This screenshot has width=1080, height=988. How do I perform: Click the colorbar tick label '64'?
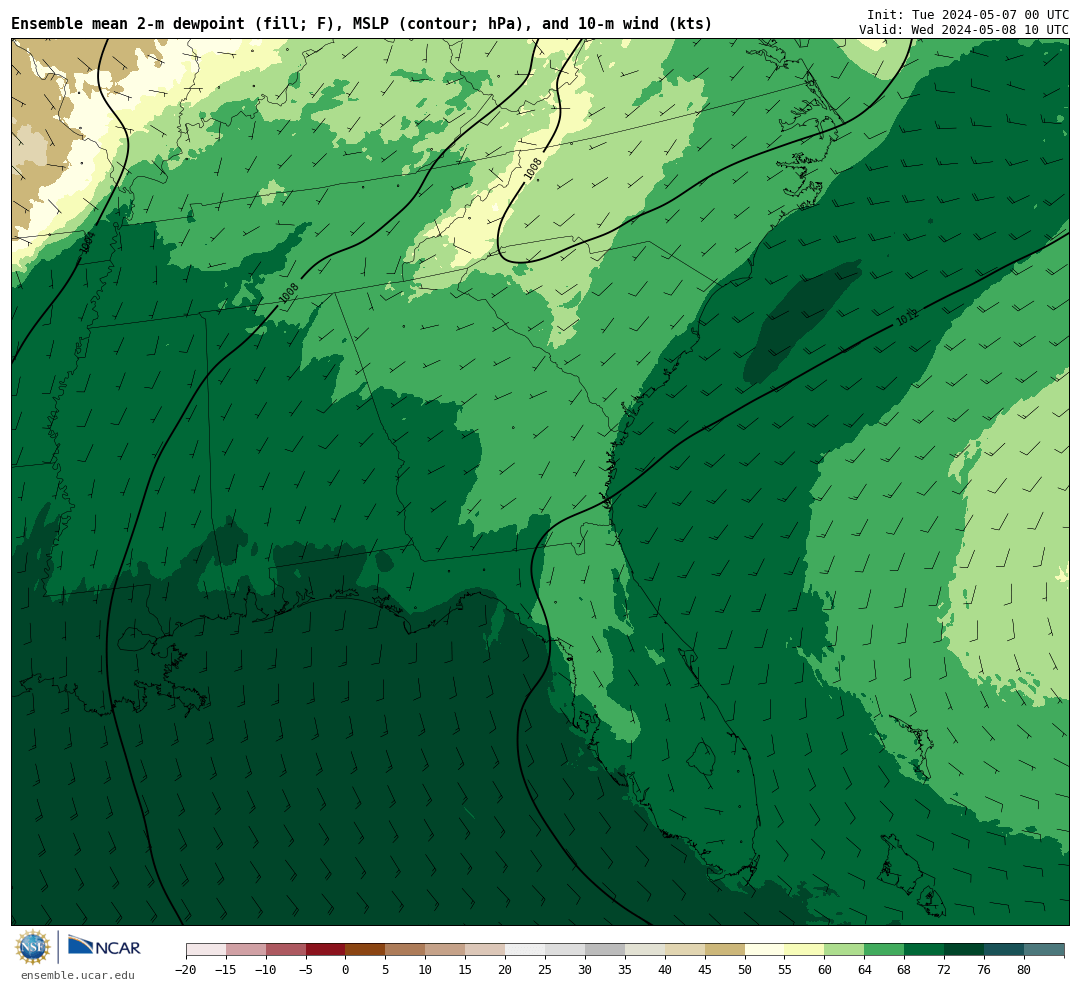pos(865,969)
